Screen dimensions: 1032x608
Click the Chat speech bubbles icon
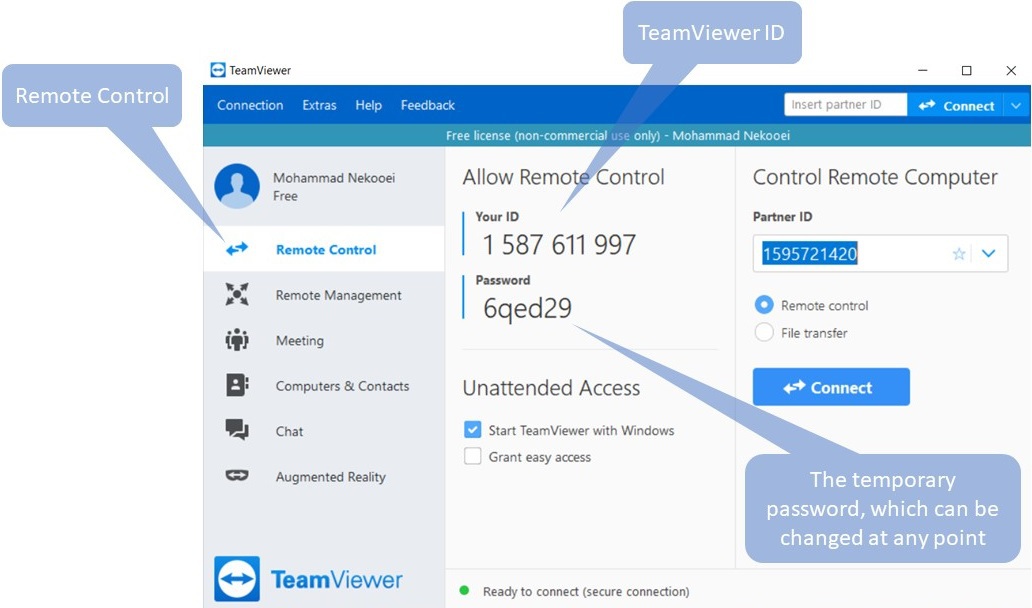click(x=237, y=430)
